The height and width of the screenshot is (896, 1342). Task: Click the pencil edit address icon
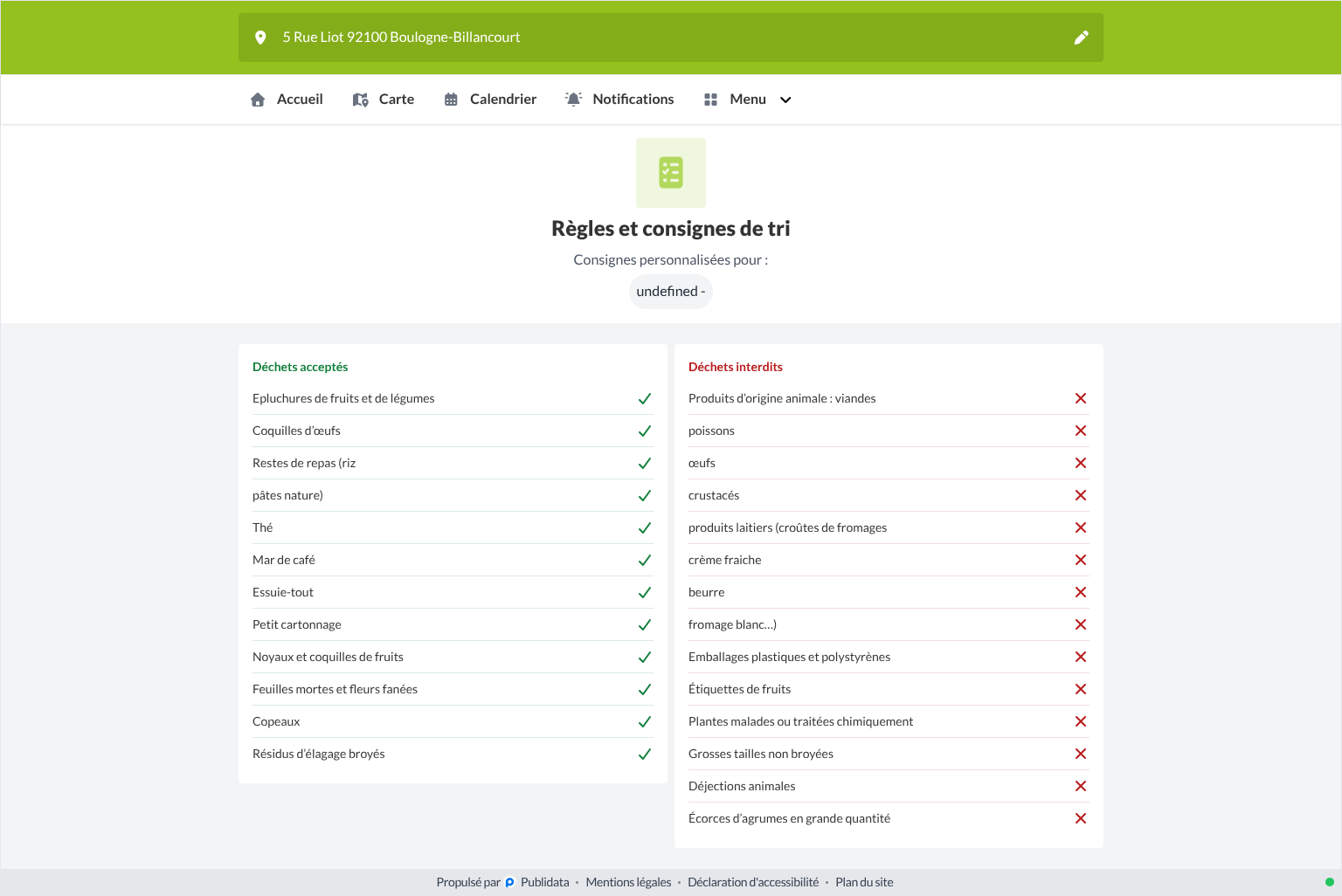(x=1081, y=38)
